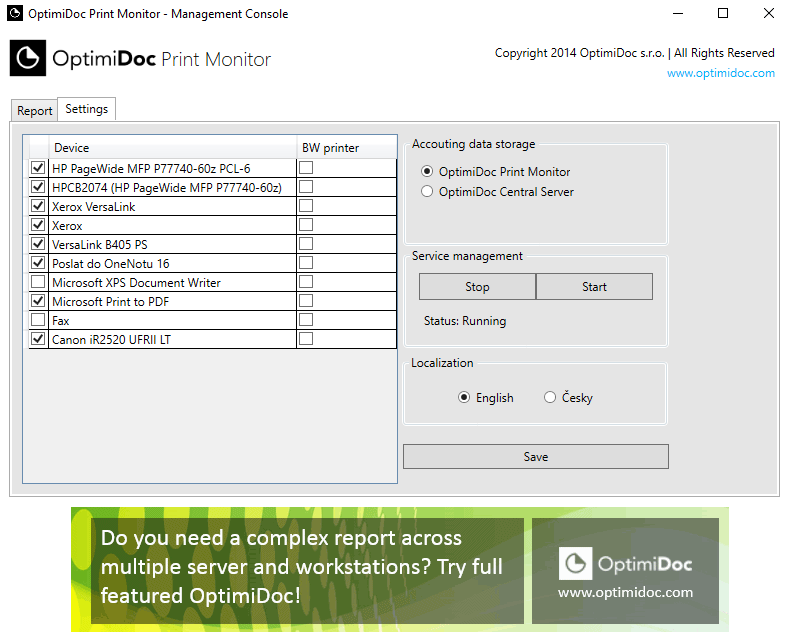Select OptimiDoc Central Server storage option
Image resolution: width=792 pixels, height=636 pixels.
428,192
